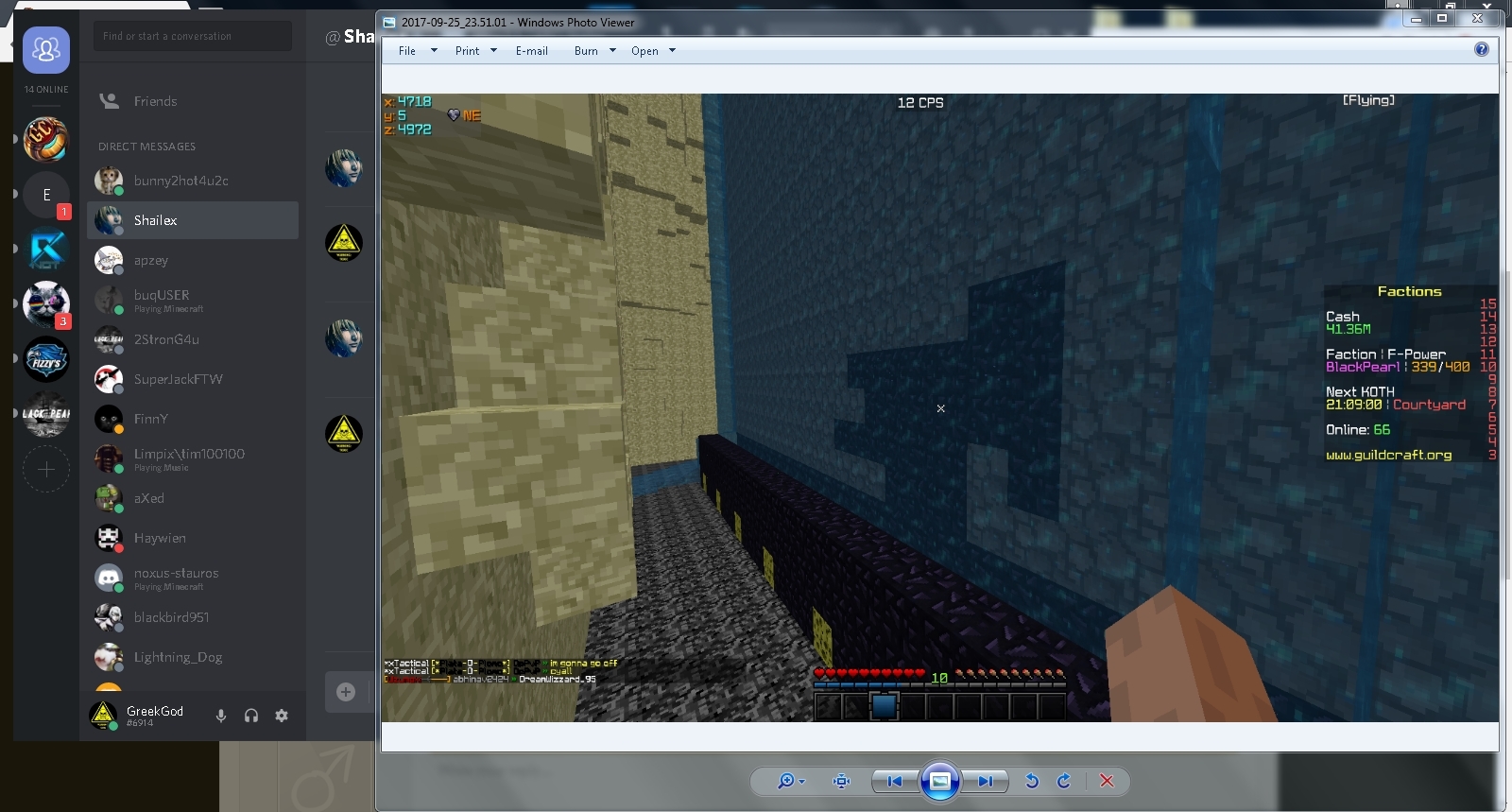Image resolution: width=1512 pixels, height=812 pixels.
Task: Click the displayed Minecraft screenshot image
Action: point(940,407)
